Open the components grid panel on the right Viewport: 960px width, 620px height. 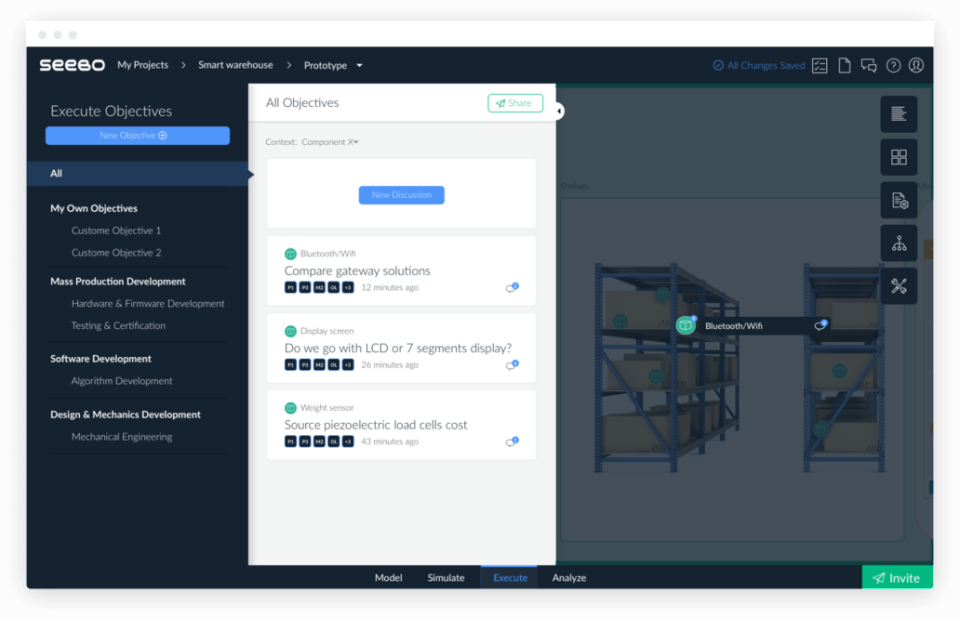pos(898,156)
